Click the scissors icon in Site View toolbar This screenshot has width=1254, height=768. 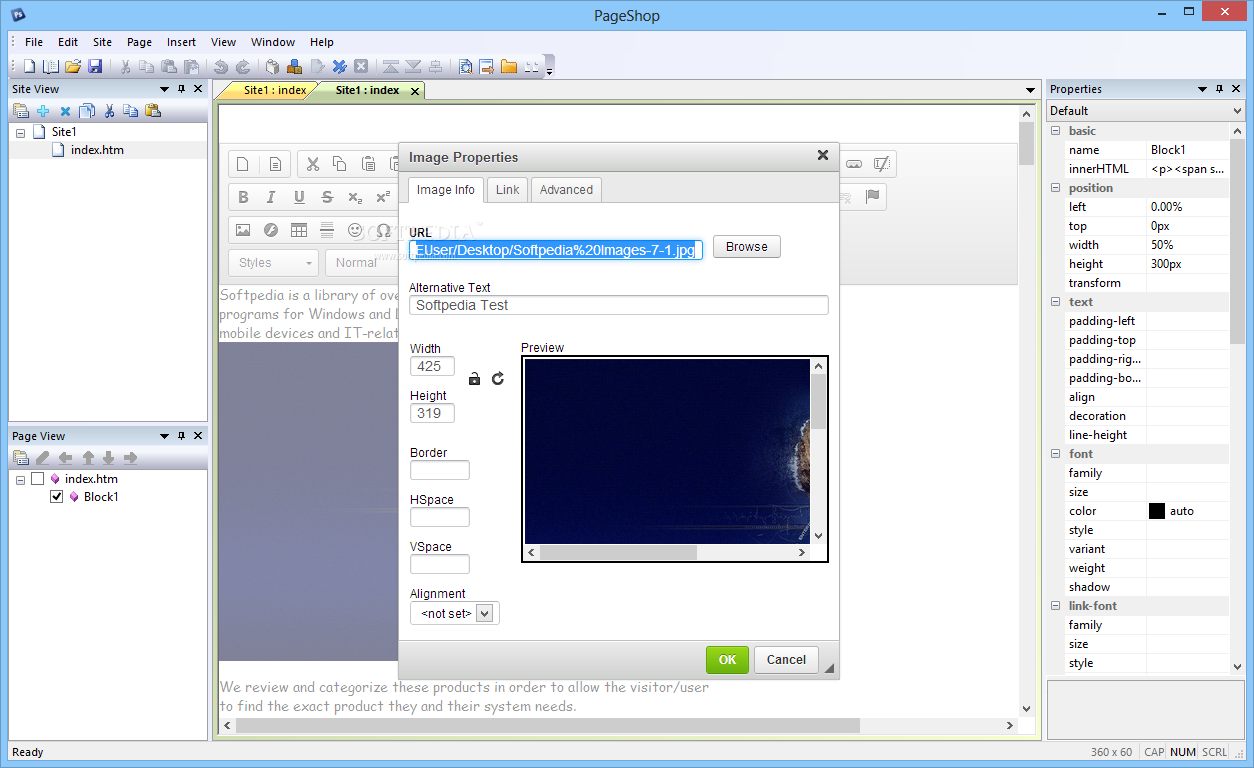pos(109,111)
